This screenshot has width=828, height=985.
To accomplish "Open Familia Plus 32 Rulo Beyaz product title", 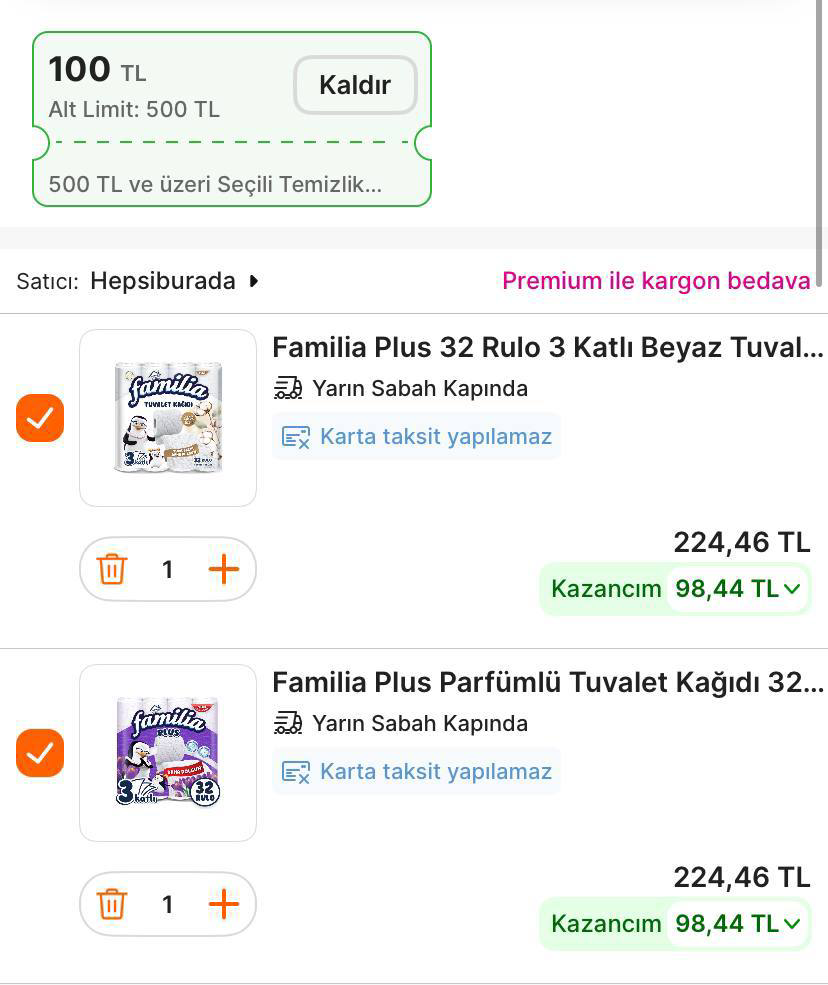I will (547, 348).
